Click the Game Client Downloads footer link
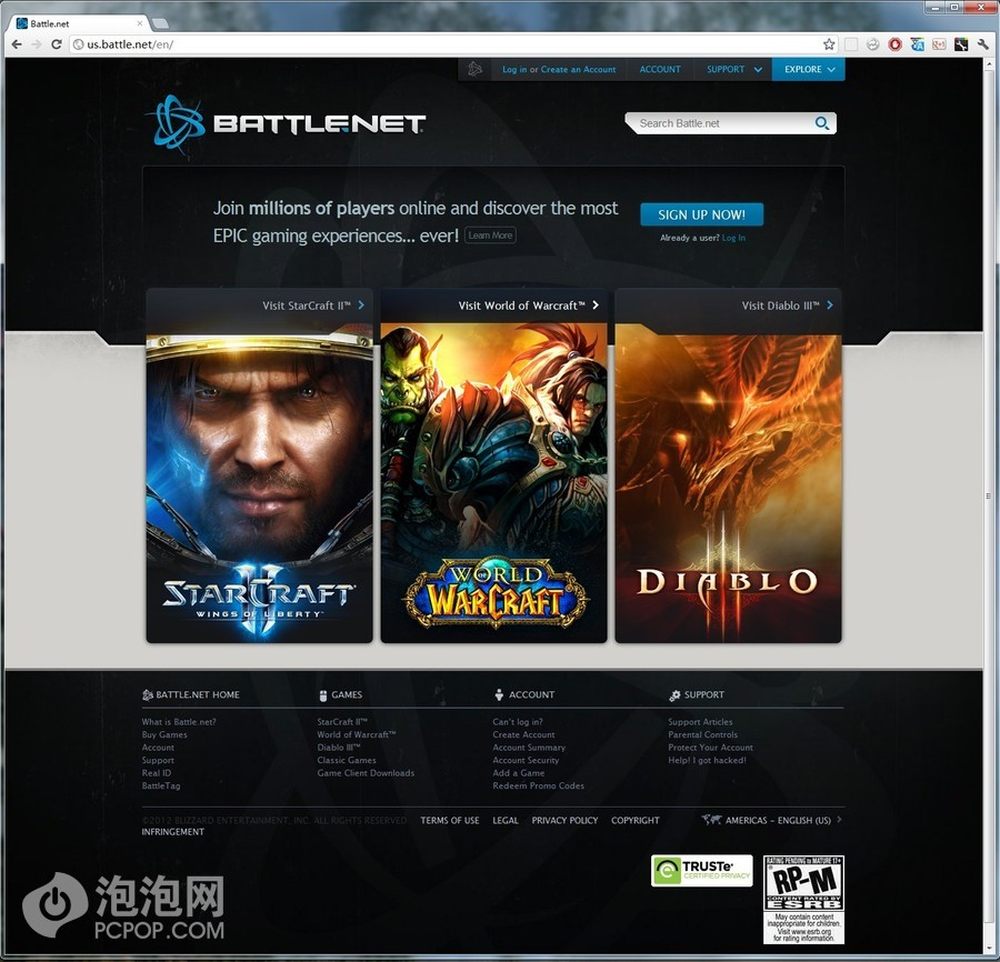The image size is (1000, 962). 365,773
